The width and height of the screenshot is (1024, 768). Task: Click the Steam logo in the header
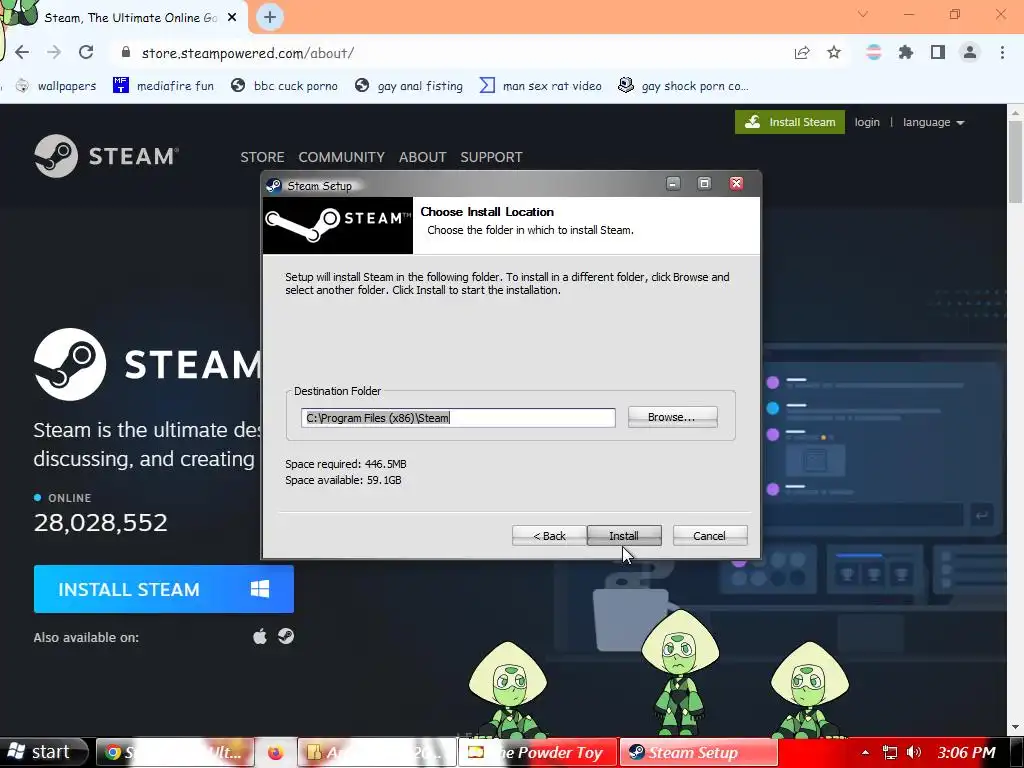(106, 156)
